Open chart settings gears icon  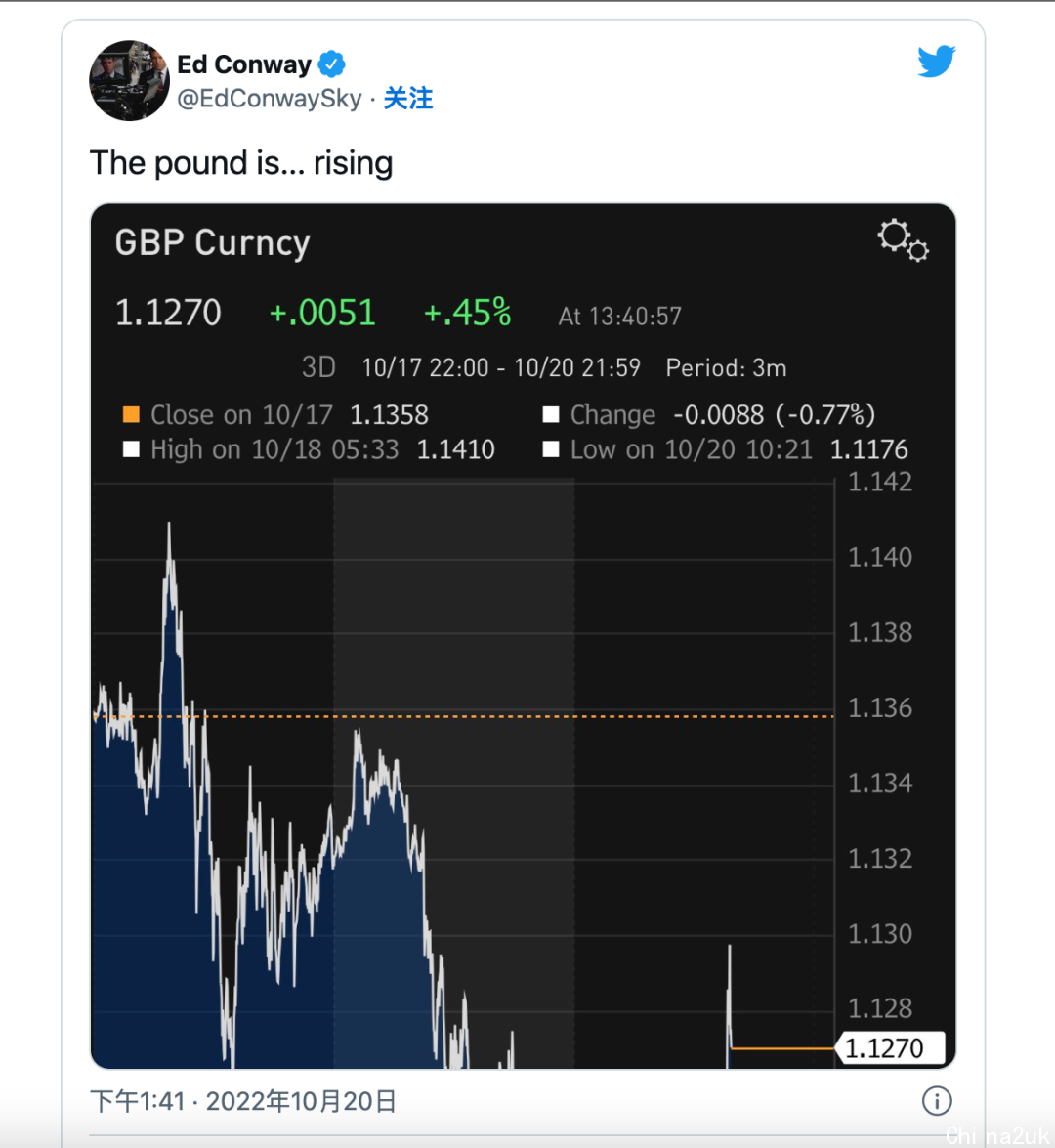click(x=903, y=239)
